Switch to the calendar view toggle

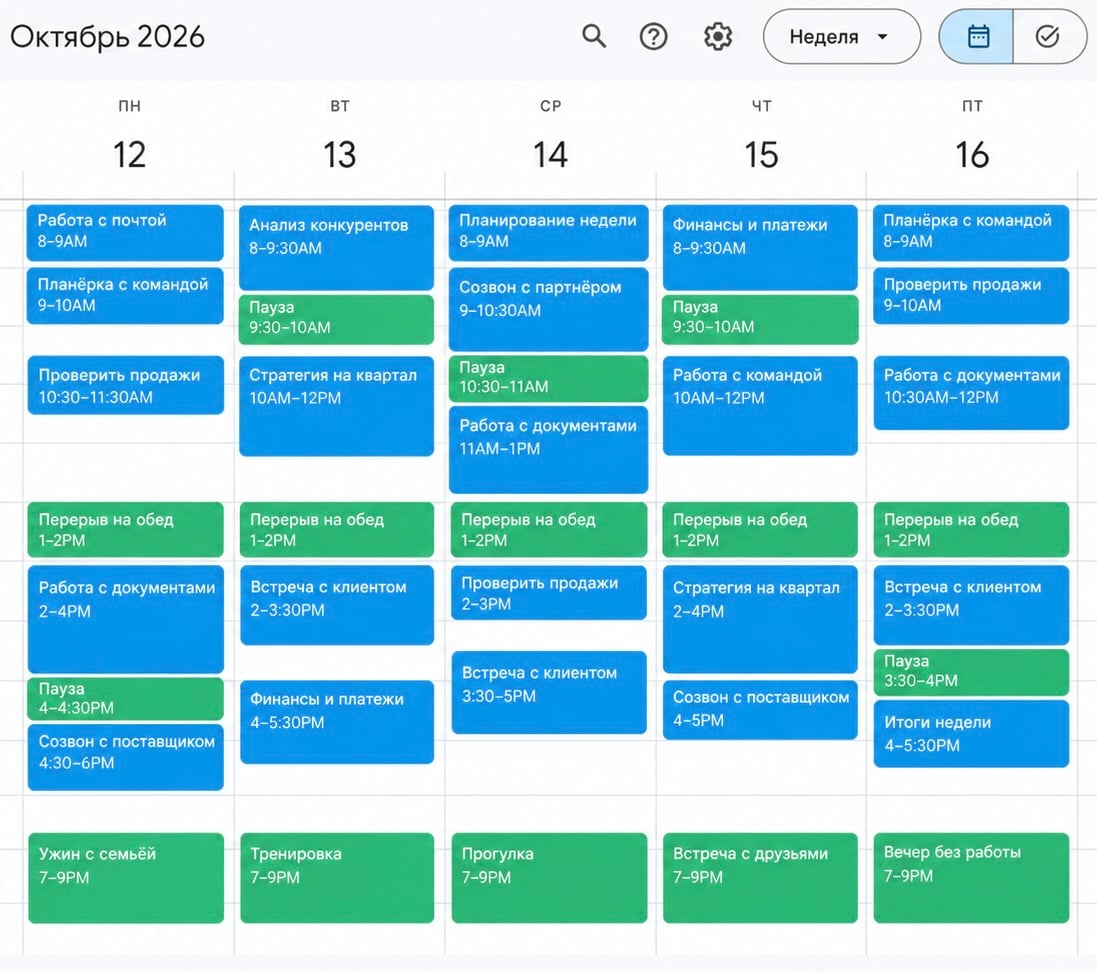click(x=977, y=36)
